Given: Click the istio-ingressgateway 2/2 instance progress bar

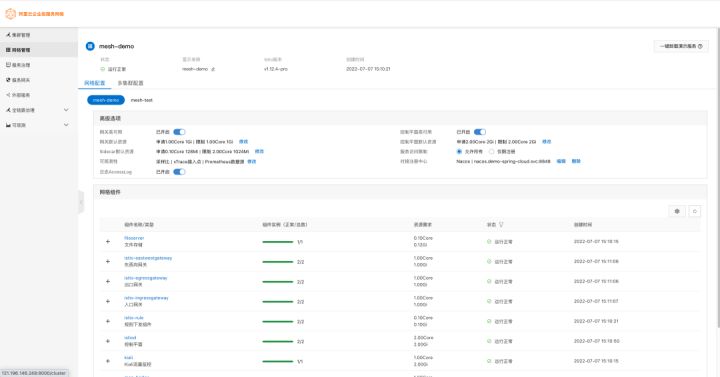Looking at the screenshot, I should pyautogui.click(x=278, y=302).
